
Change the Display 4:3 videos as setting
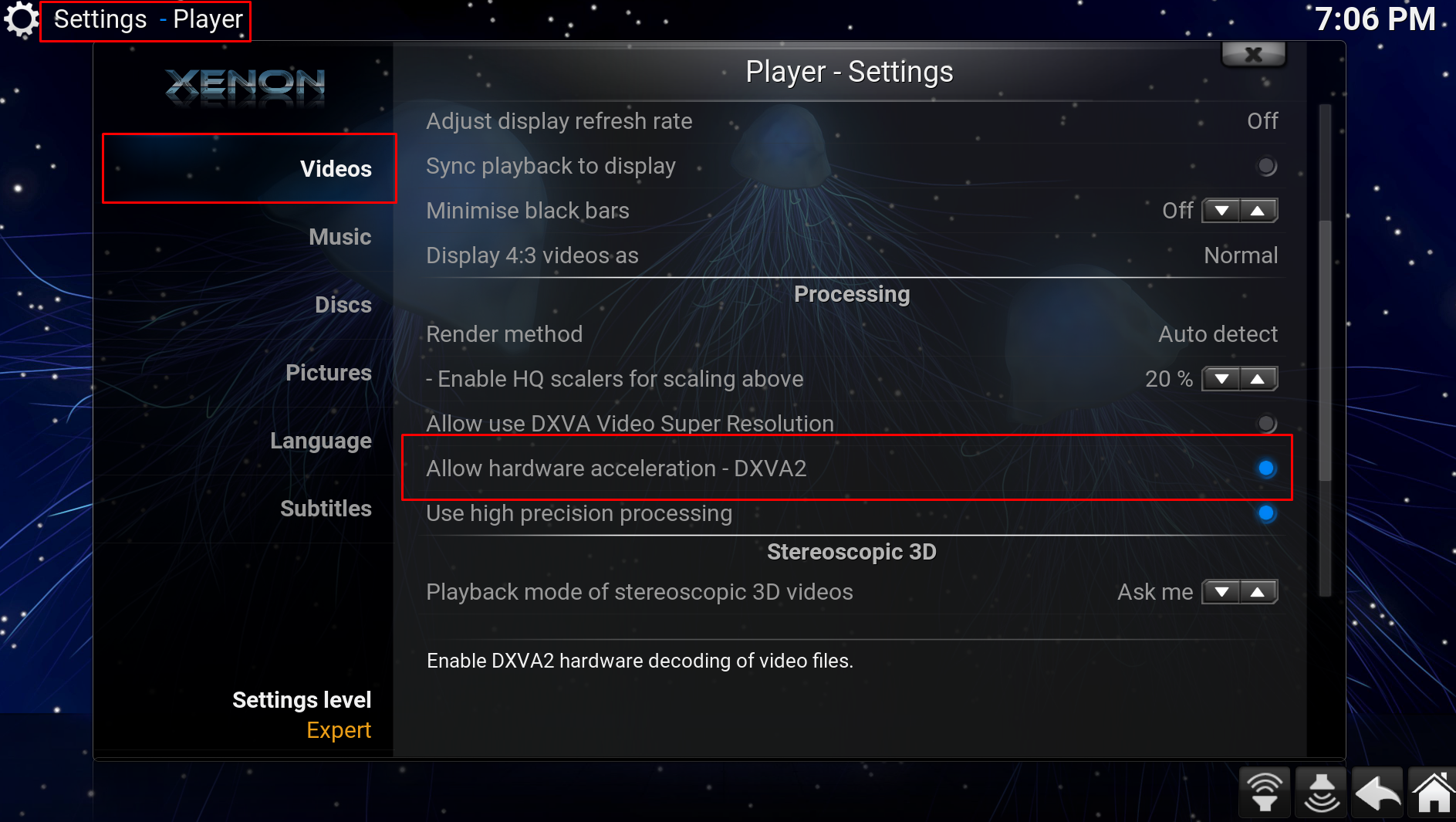click(851, 255)
